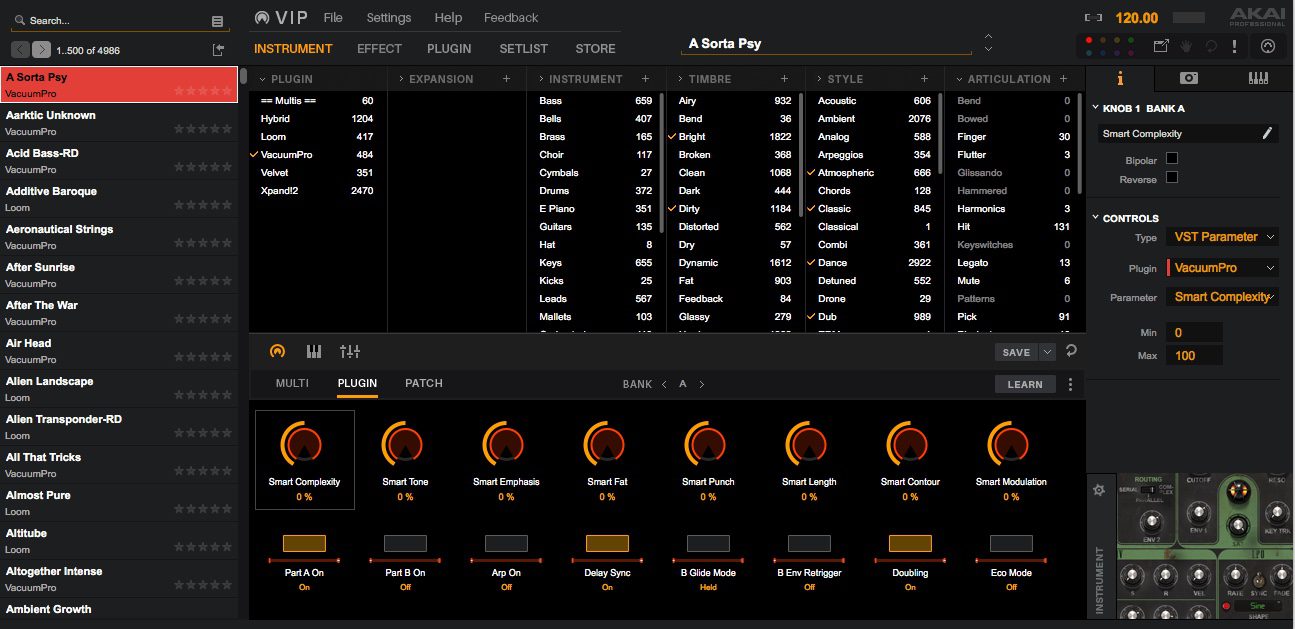This screenshot has width=1295, height=629.
Task: Click the hand icon in the top toolbar
Action: coord(1188,46)
